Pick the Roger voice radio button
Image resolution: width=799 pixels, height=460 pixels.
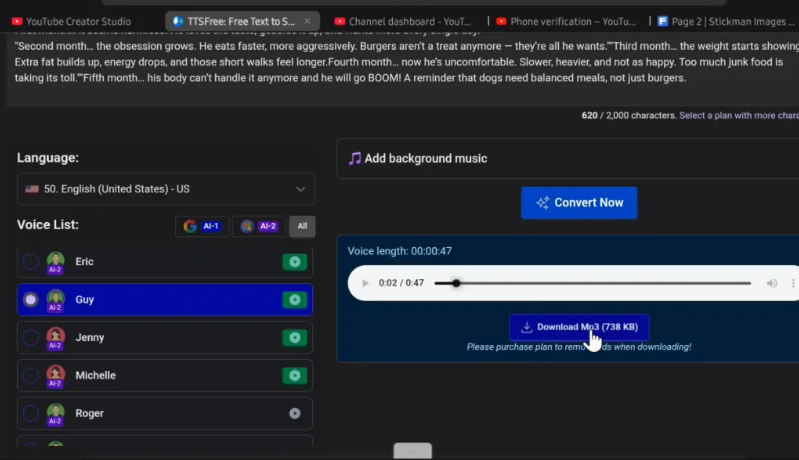click(x=31, y=413)
